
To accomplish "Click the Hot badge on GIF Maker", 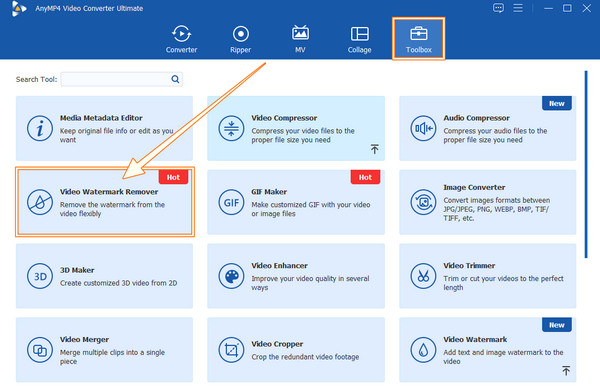I will point(365,177).
